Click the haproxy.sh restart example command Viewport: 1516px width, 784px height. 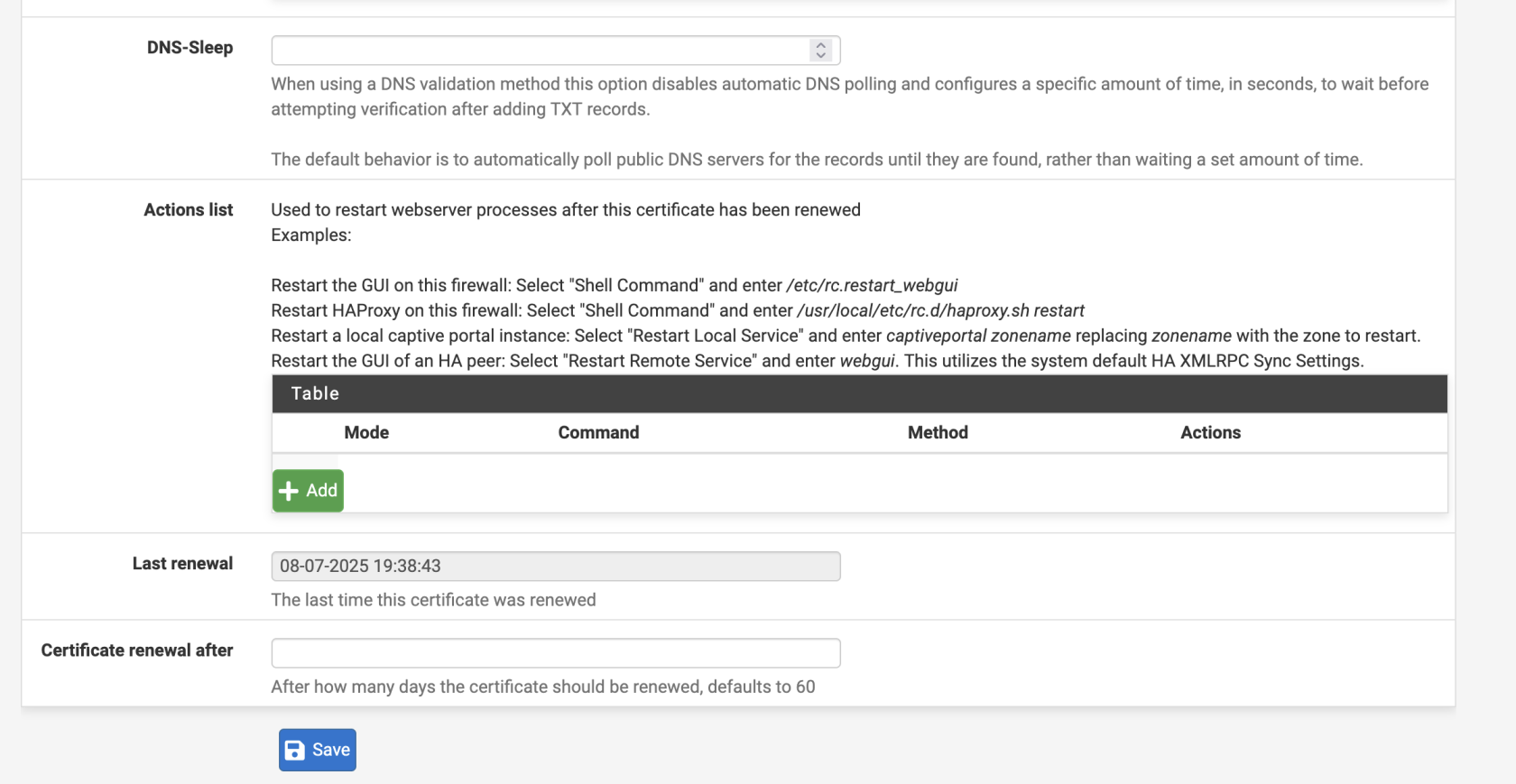[x=940, y=311]
